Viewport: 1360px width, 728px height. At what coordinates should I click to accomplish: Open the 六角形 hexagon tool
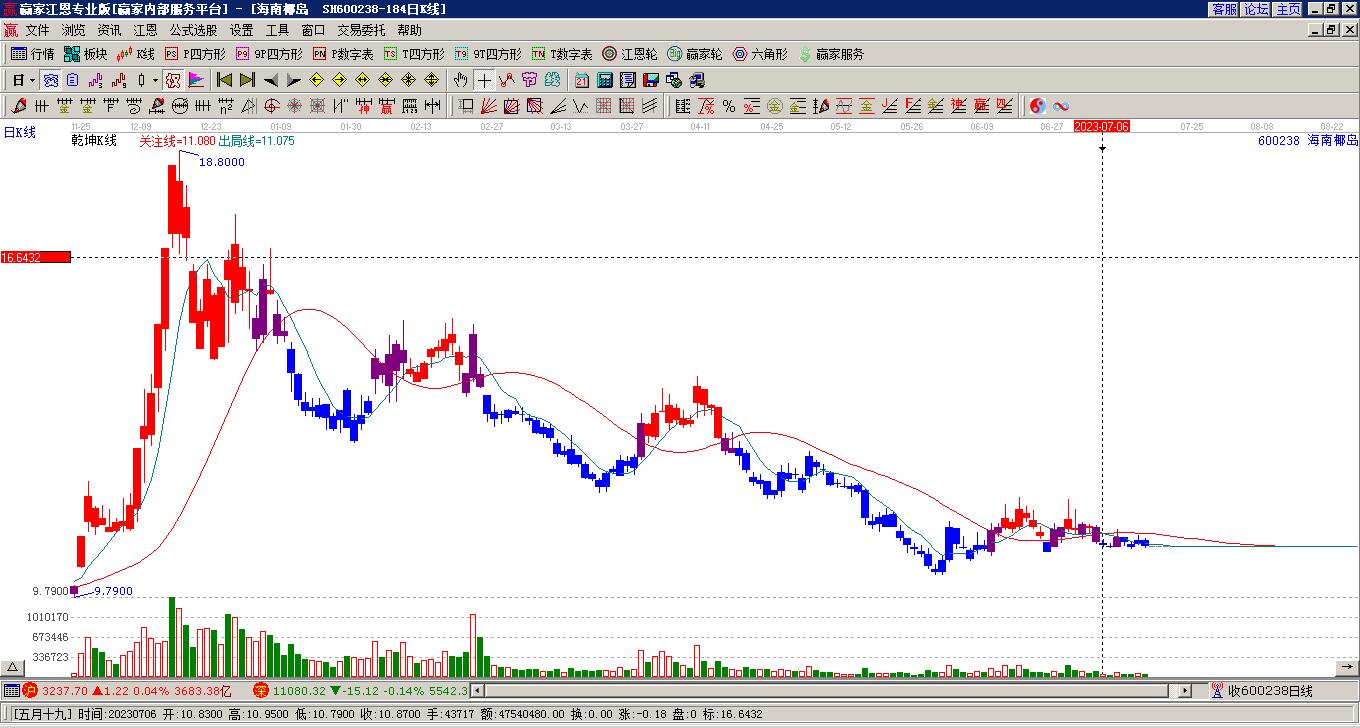pos(760,54)
